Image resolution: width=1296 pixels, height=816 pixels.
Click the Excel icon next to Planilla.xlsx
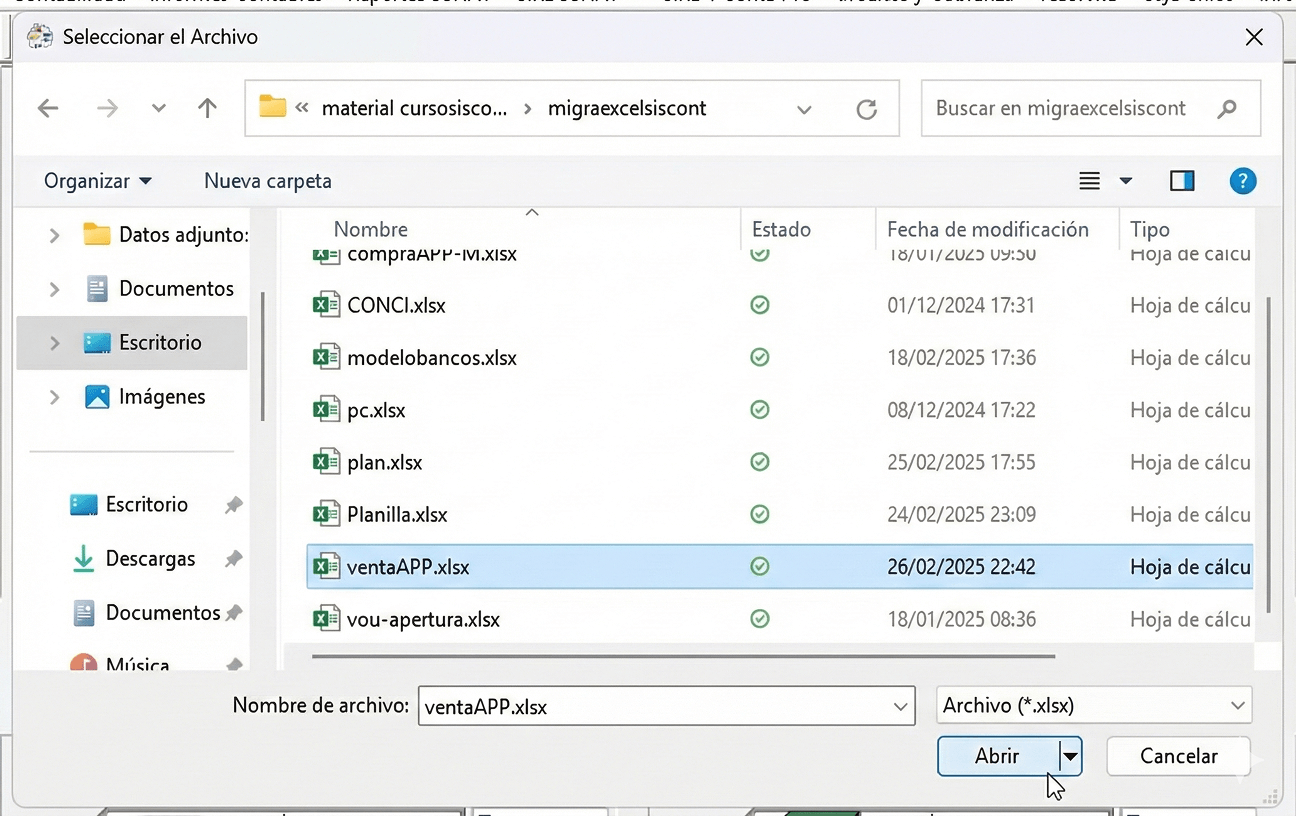(x=326, y=514)
